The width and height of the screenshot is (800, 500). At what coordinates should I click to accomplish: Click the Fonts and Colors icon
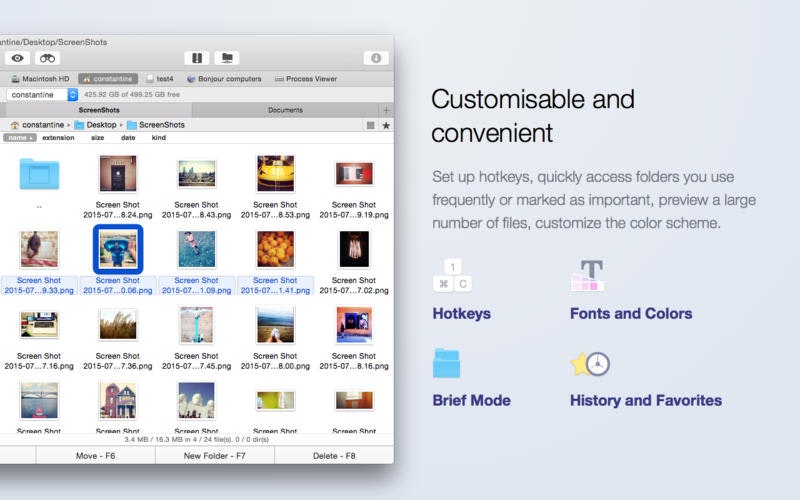[x=588, y=276]
